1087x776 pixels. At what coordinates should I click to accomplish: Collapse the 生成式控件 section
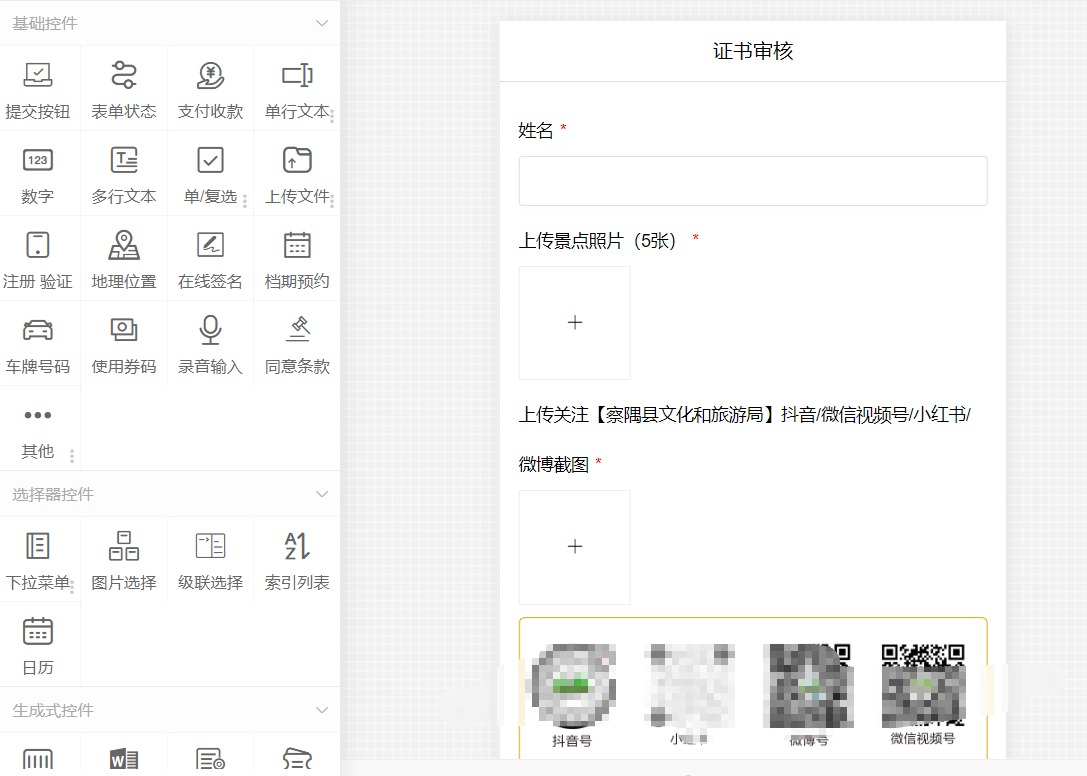(322, 710)
